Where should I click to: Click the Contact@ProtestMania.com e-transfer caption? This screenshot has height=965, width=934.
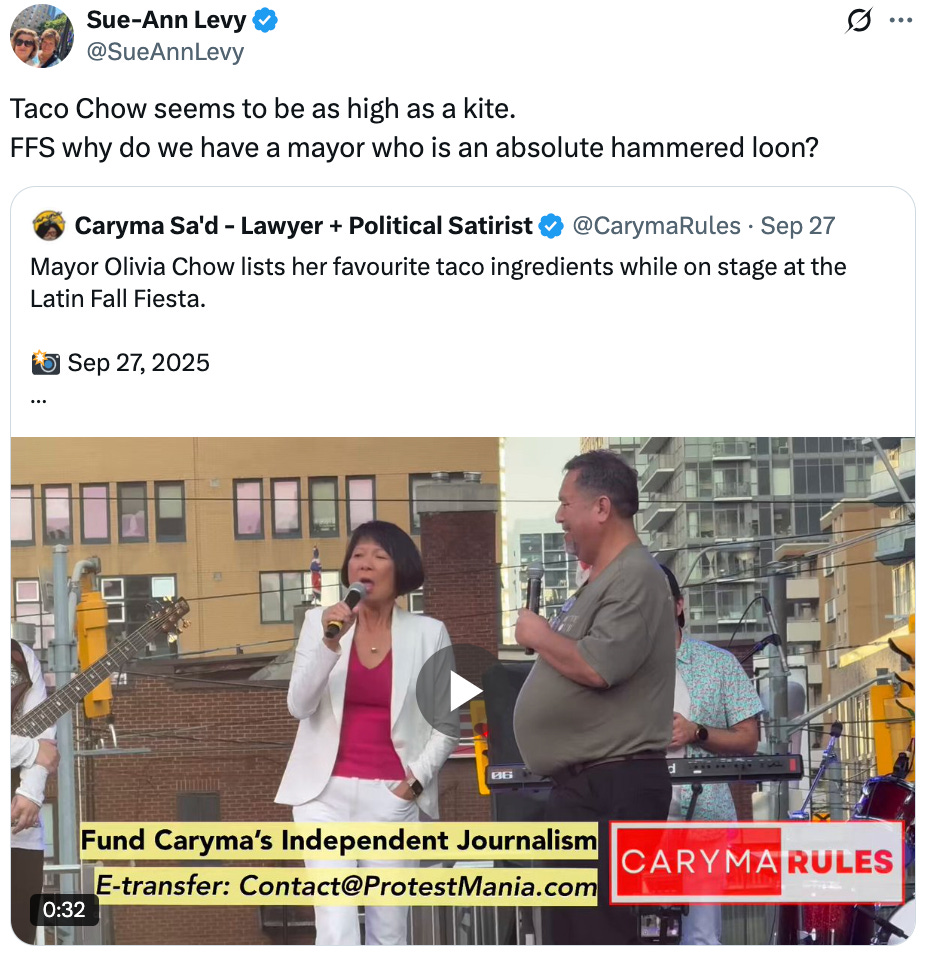click(x=346, y=886)
